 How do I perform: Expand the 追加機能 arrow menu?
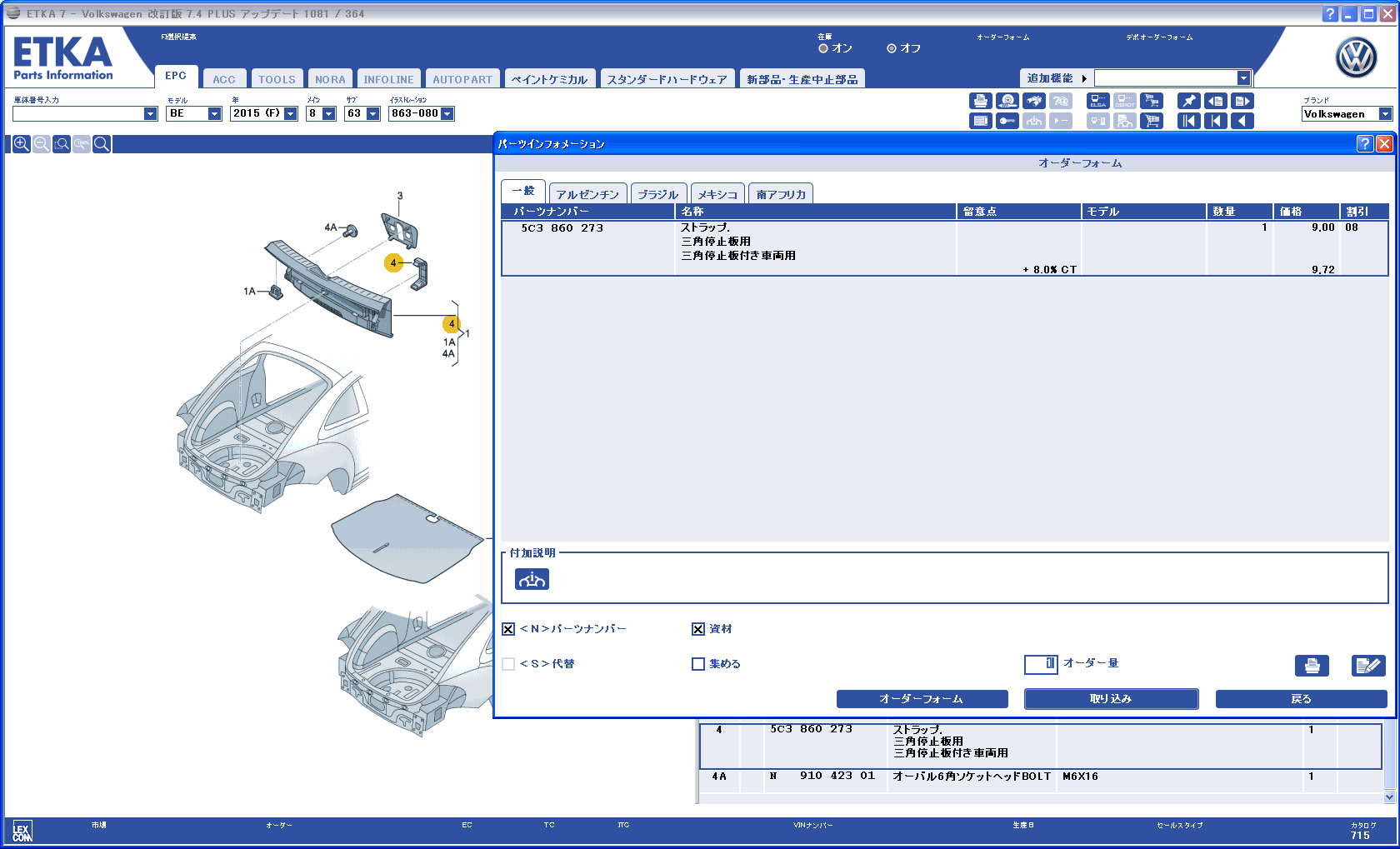[1084, 78]
